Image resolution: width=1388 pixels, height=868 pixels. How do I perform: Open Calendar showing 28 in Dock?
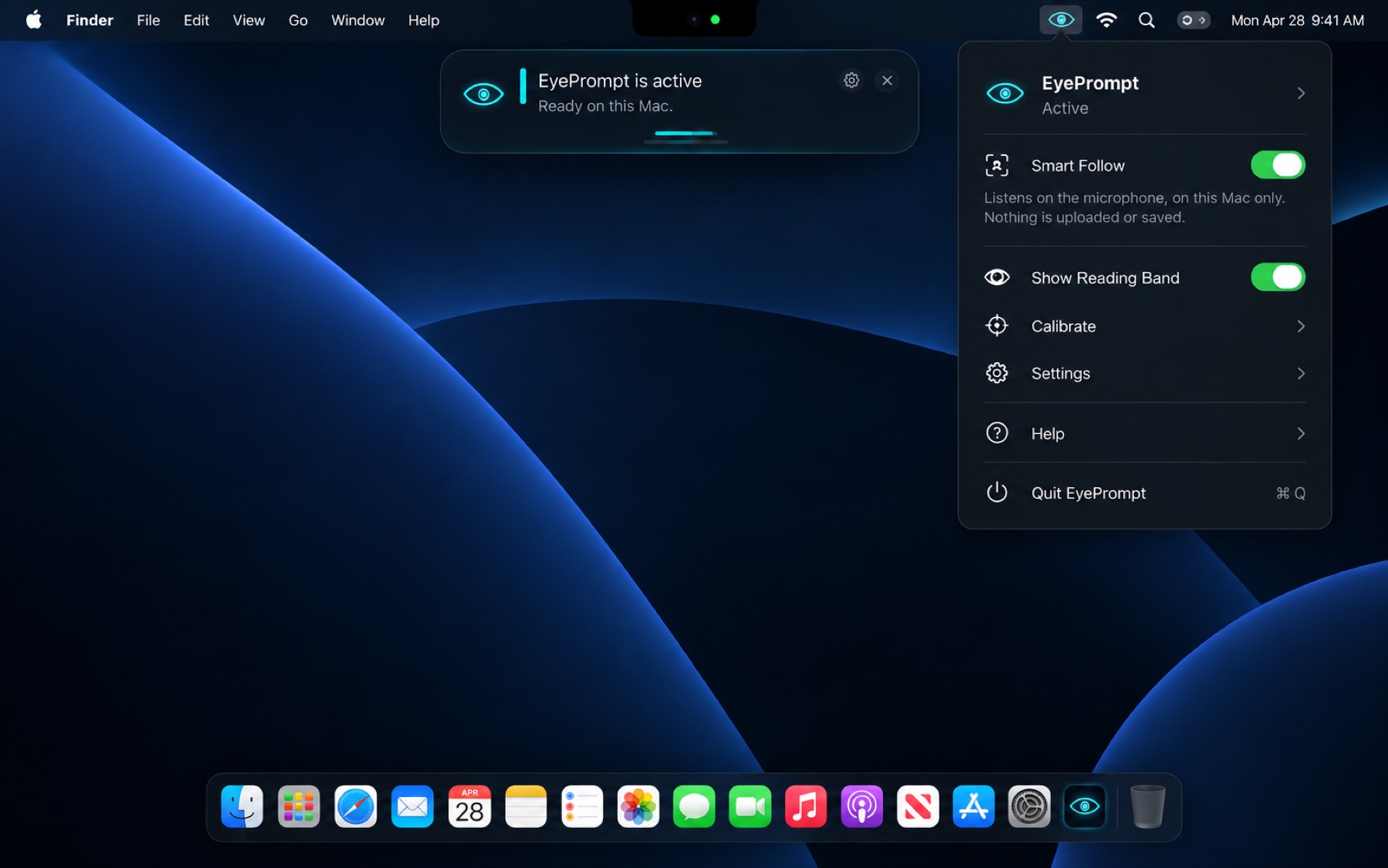pyautogui.click(x=470, y=807)
